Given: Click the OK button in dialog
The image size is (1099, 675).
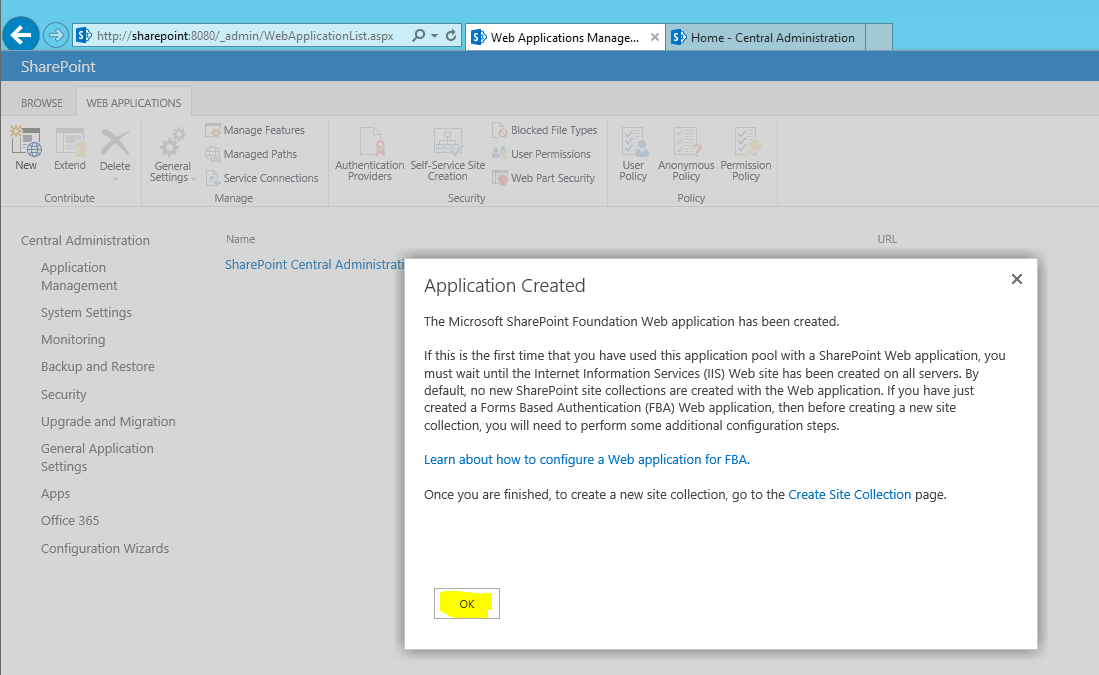Looking at the screenshot, I should 467,604.
